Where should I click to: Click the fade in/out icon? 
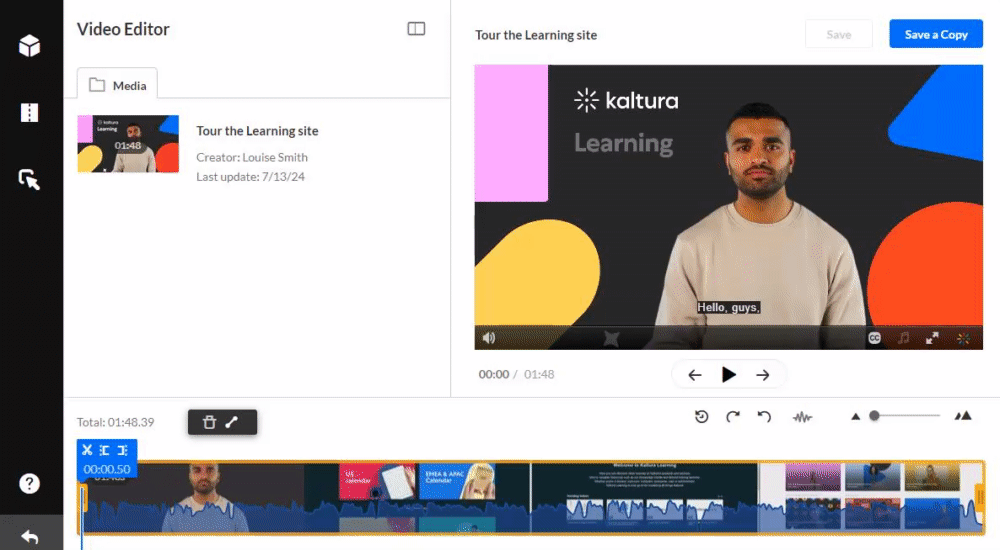(232, 422)
